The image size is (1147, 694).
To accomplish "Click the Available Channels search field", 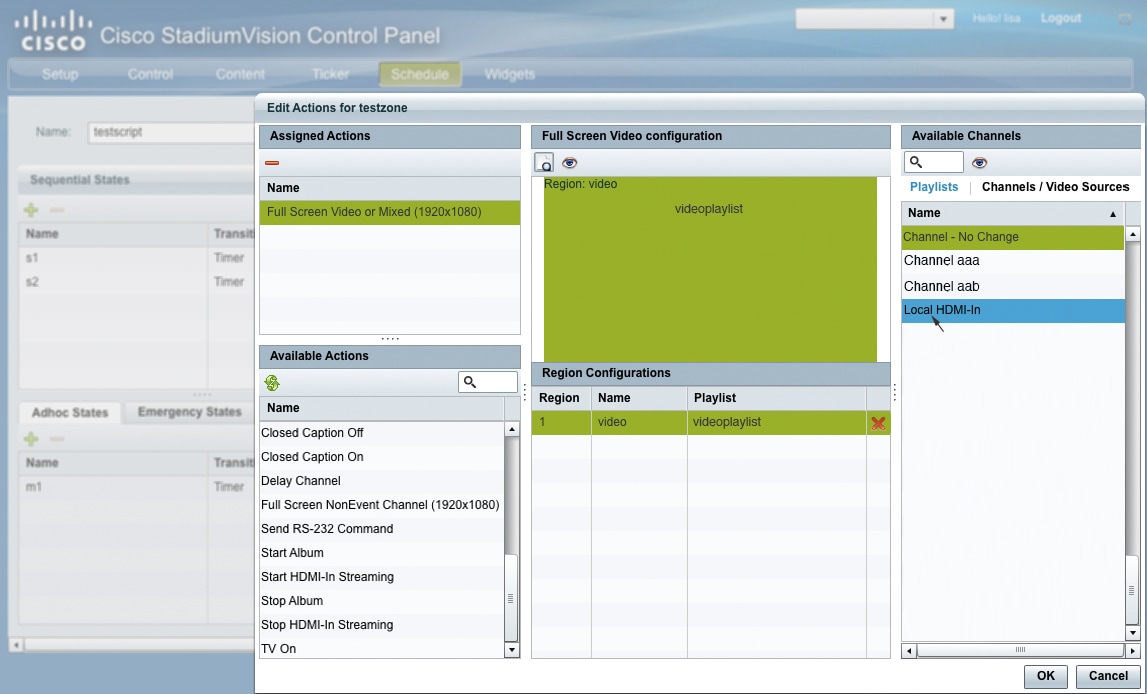I will pos(933,162).
